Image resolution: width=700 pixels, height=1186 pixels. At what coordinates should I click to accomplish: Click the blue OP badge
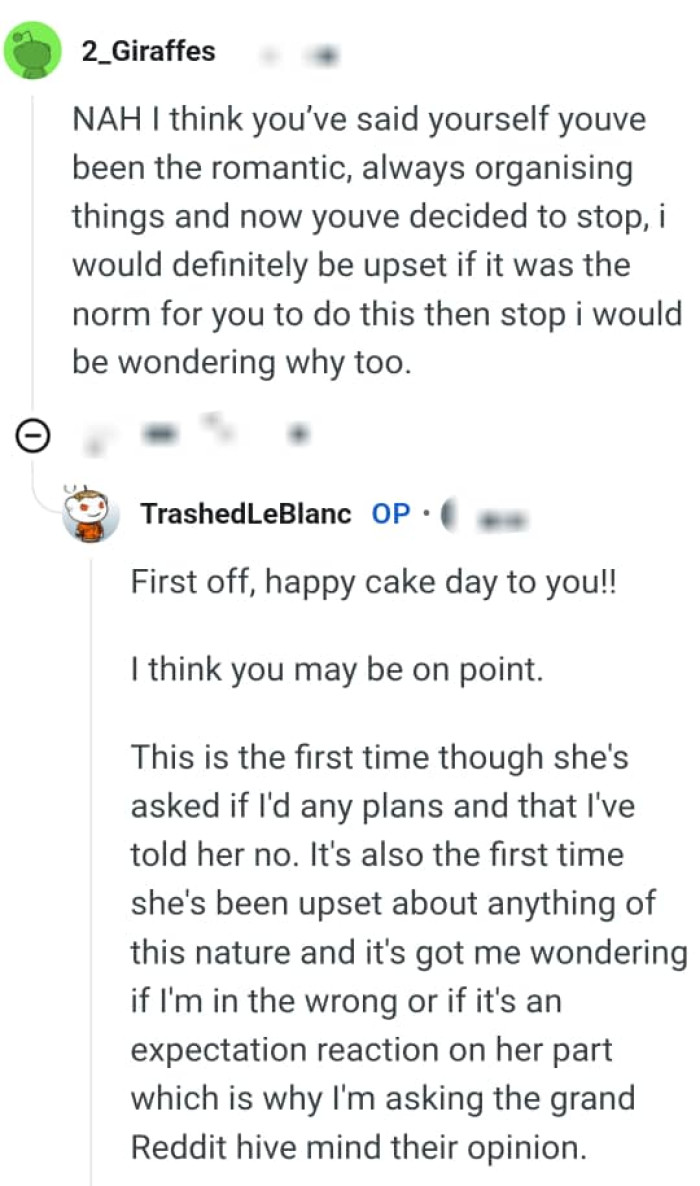pyautogui.click(x=391, y=514)
